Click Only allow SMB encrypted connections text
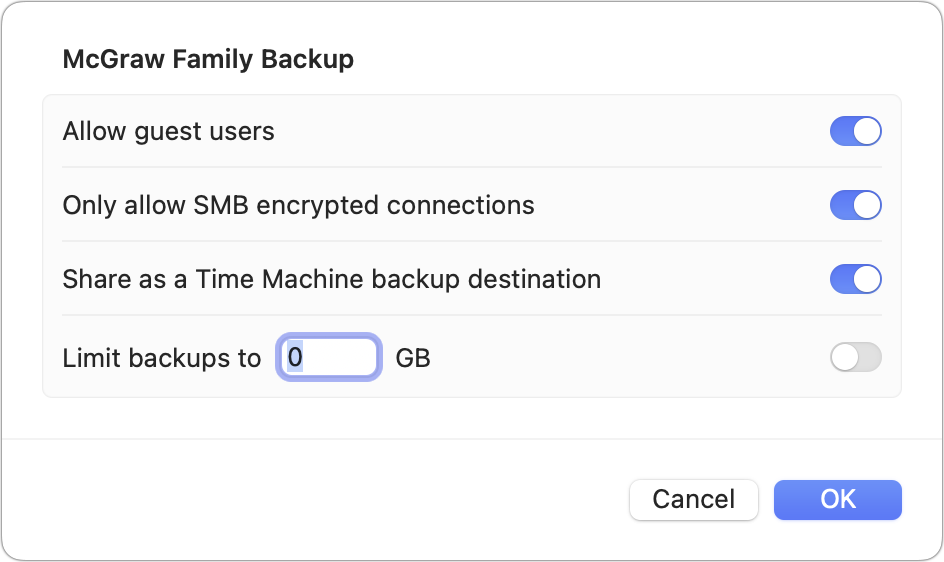Screen dimensions: 944x562 [x=298, y=205]
